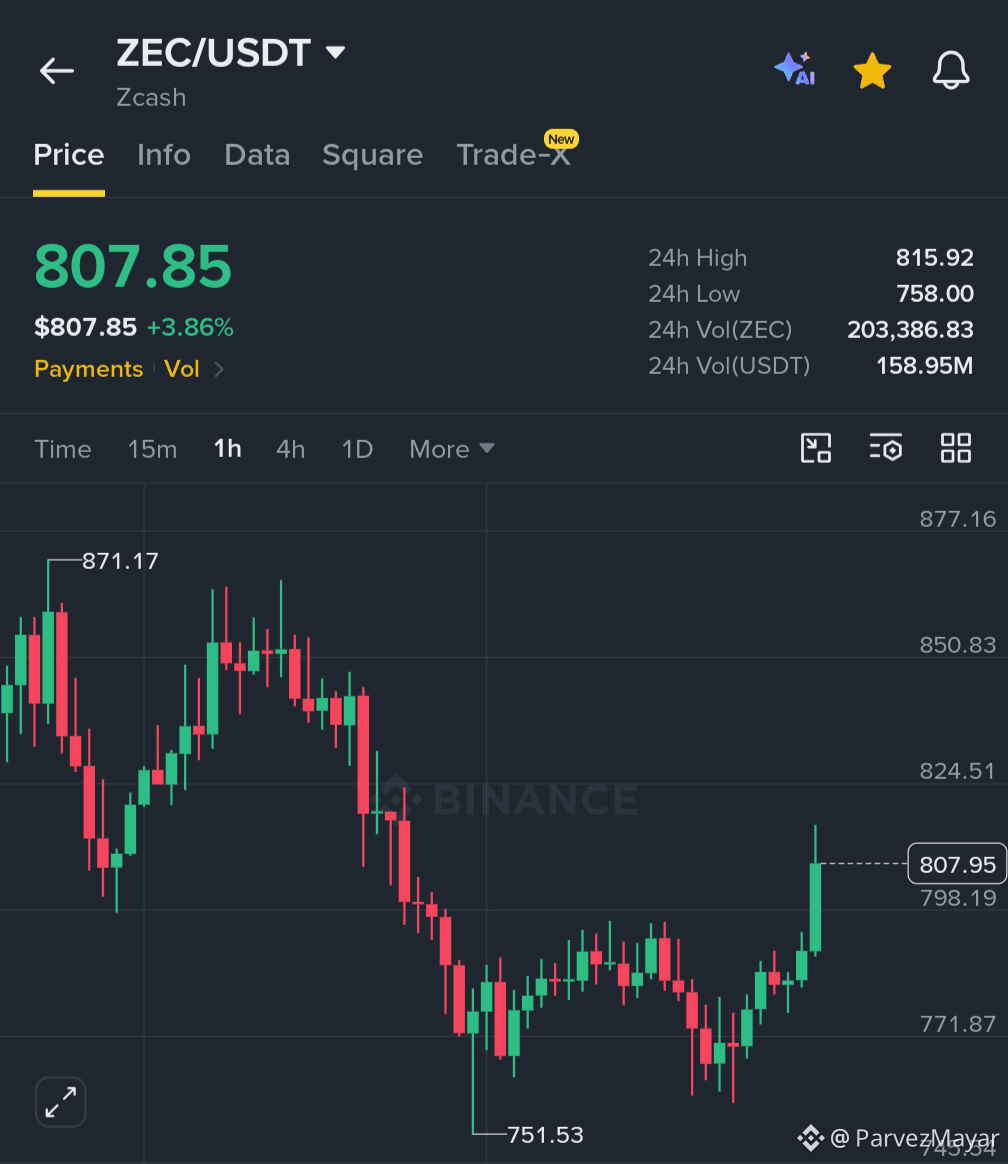
Task: Tap the 24h High value 815.92
Action: click(935, 258)
